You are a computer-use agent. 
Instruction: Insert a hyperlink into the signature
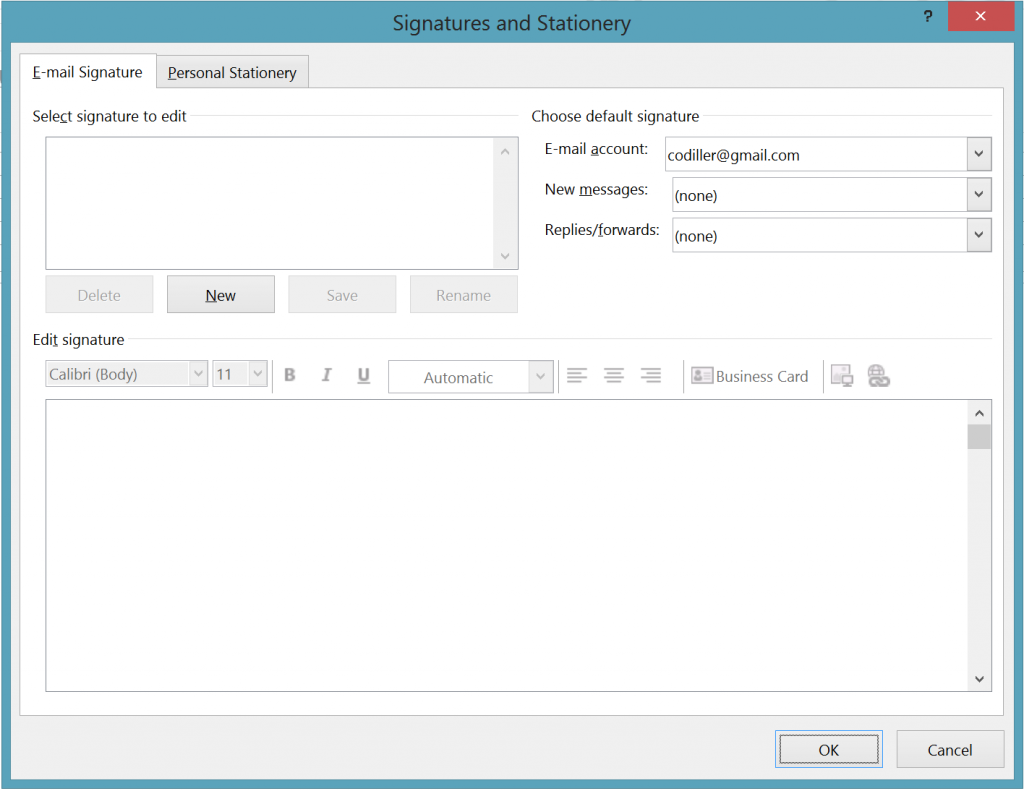point(879,375)
